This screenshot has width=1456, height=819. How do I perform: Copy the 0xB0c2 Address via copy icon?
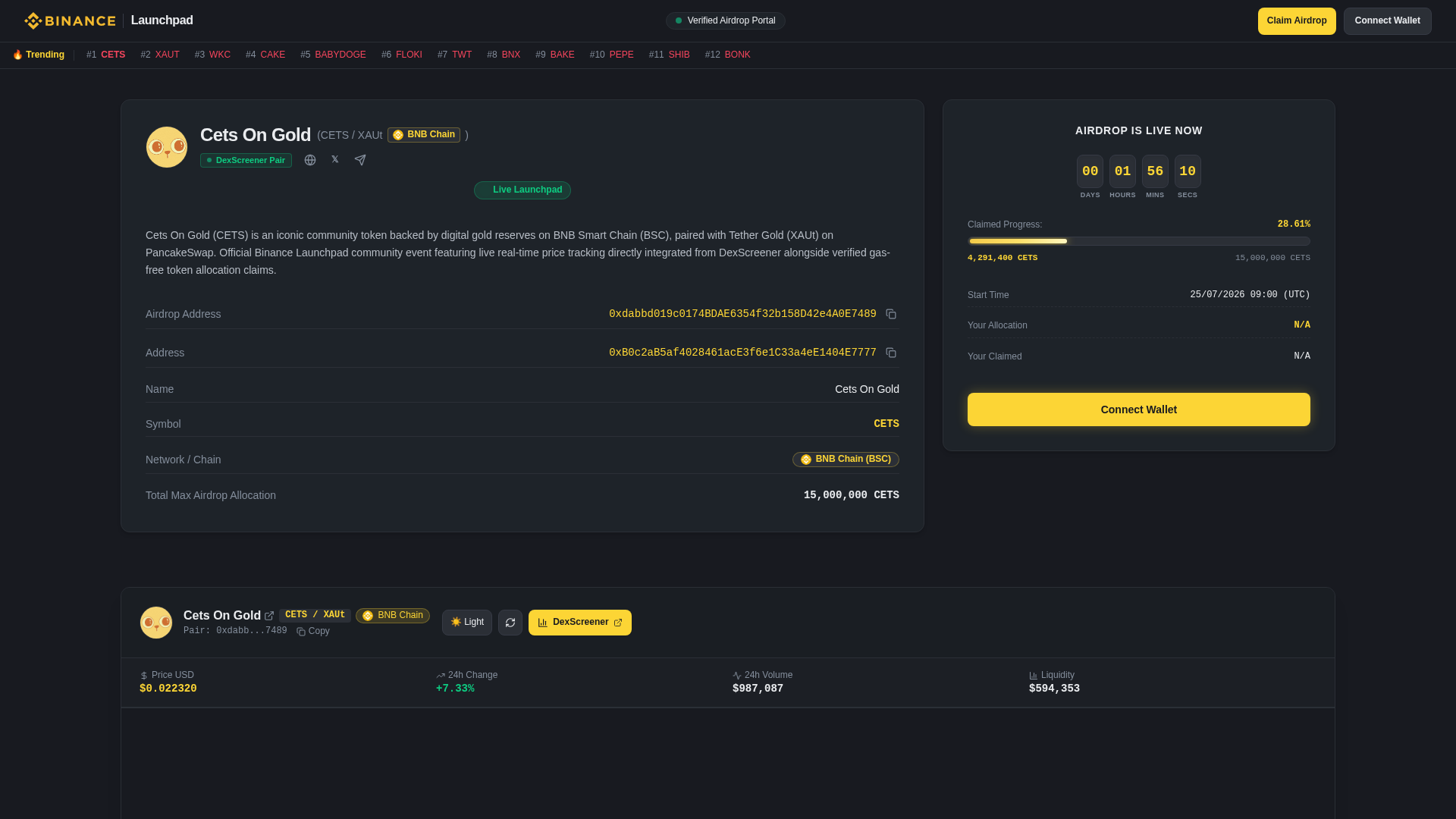point(891,353)
